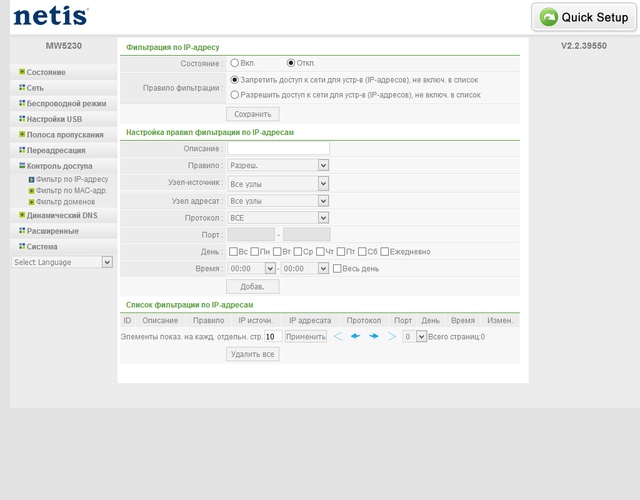Click the icon beside Переадресация
This screenshot has width=640, height=500.
pyautogui.click(x=22, y=150)
